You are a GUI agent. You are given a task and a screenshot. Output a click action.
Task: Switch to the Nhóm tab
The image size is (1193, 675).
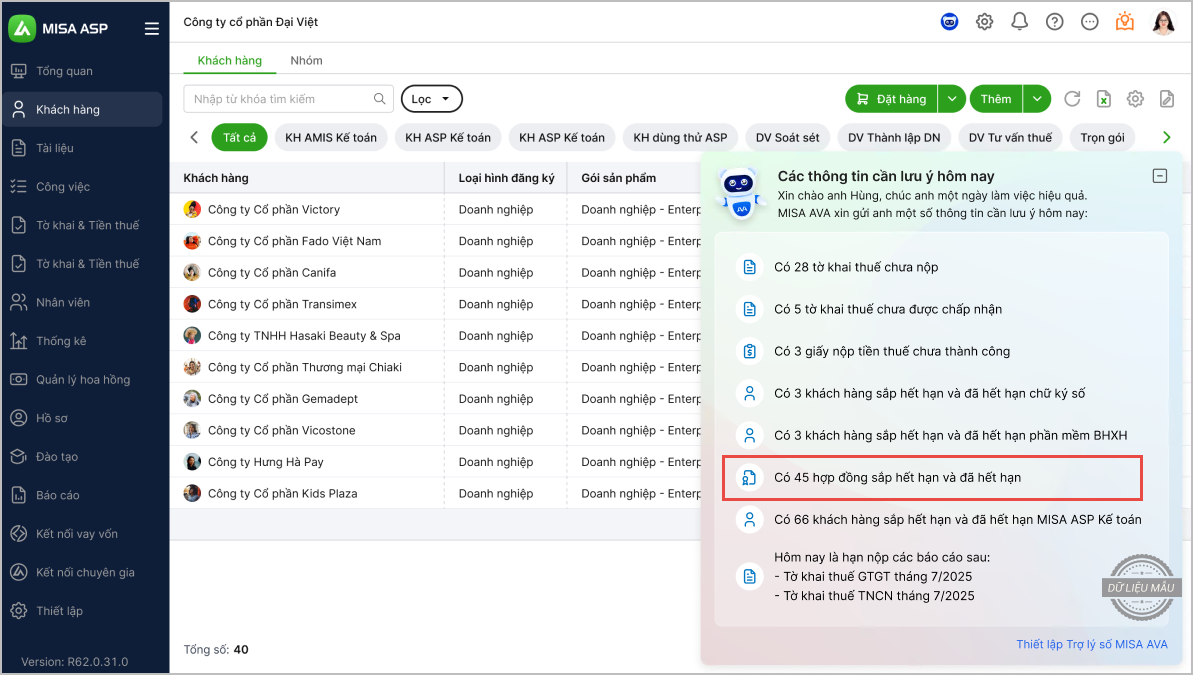click(306, 61)
